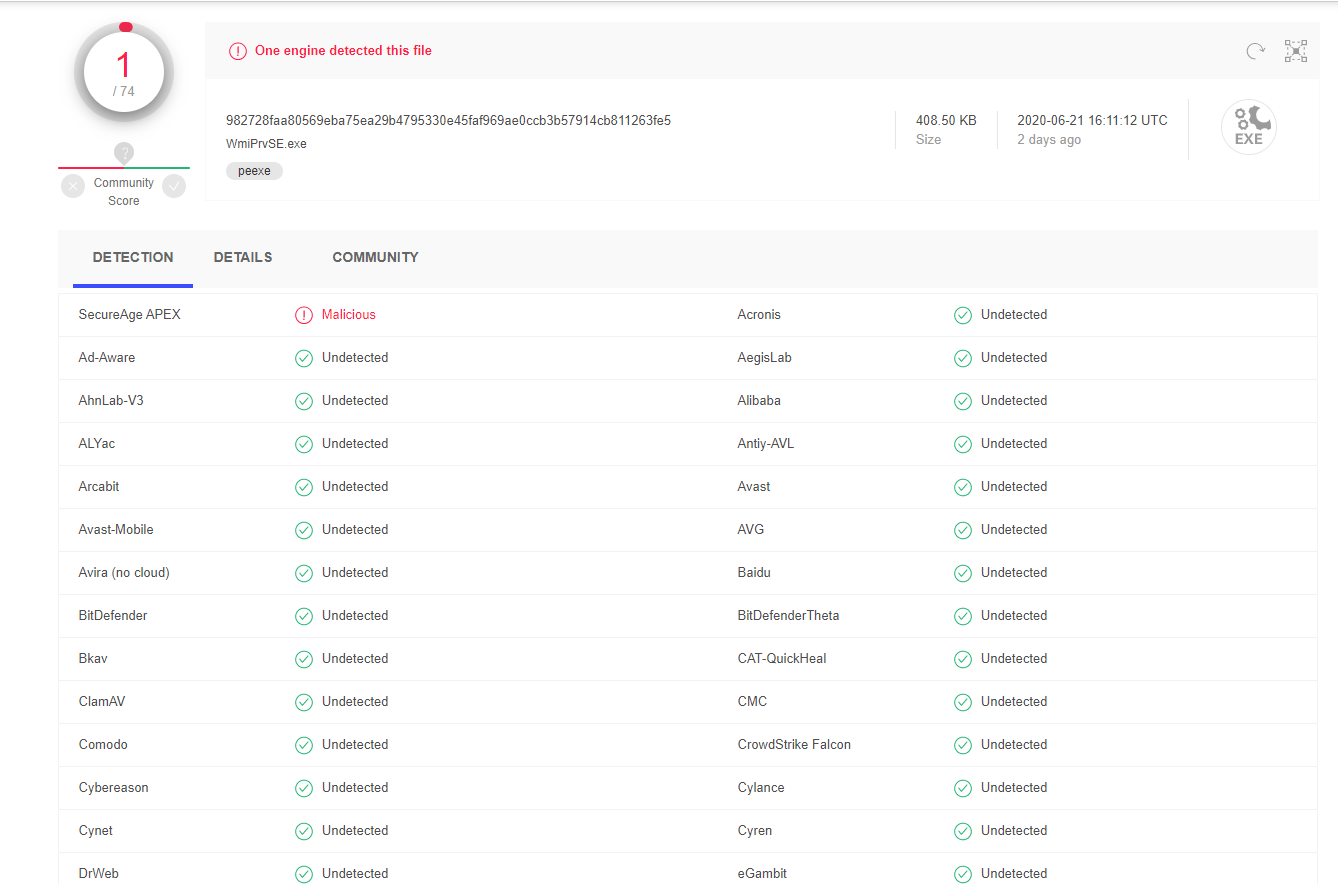The image size is (1338, 885).
Task: Click the warning icon in detection banner
Action: (237, 51)
